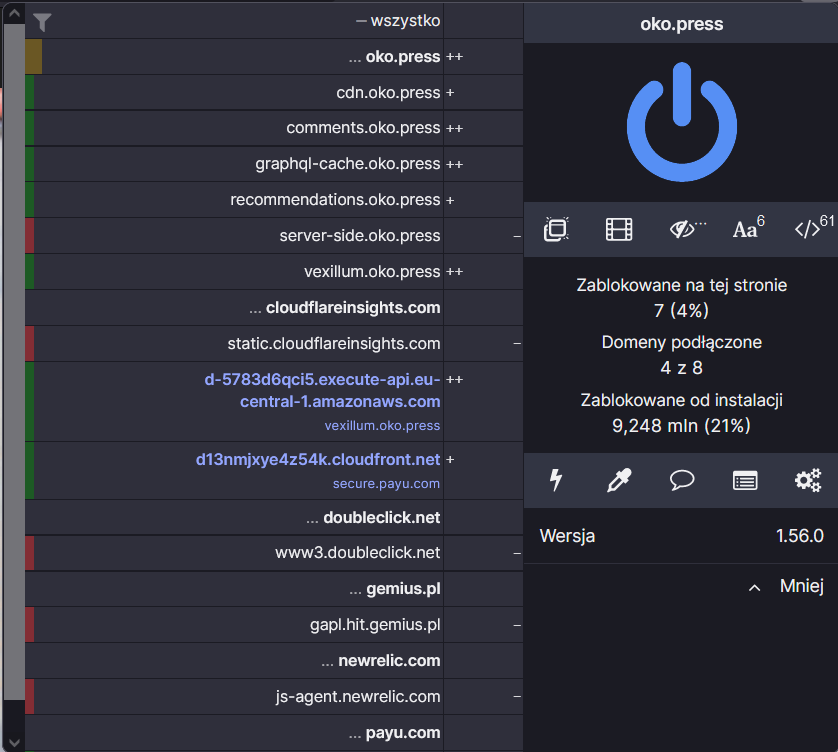This screenshot has height=752, width=838.
Task: Toggle remote fonts blocking (Aa icon)
Action: 748,228
